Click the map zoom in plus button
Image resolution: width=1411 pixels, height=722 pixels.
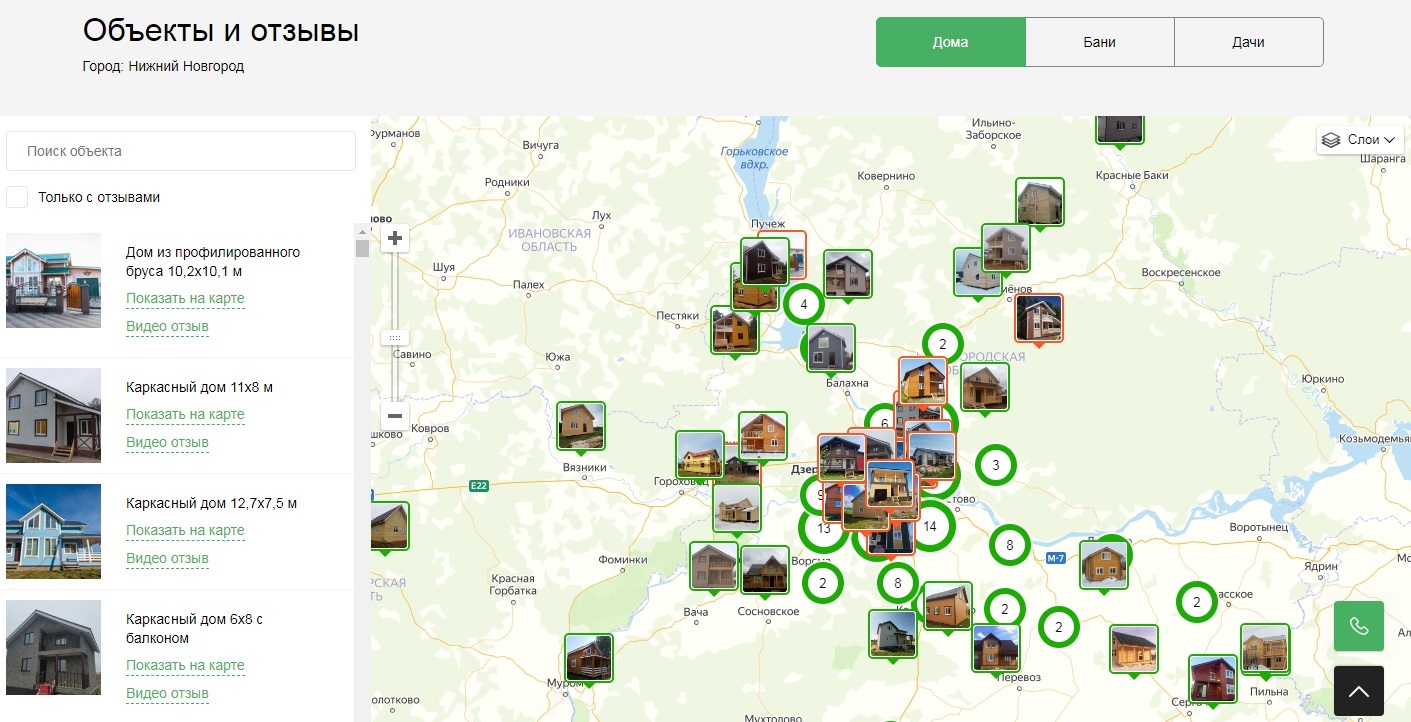point(395,238)
